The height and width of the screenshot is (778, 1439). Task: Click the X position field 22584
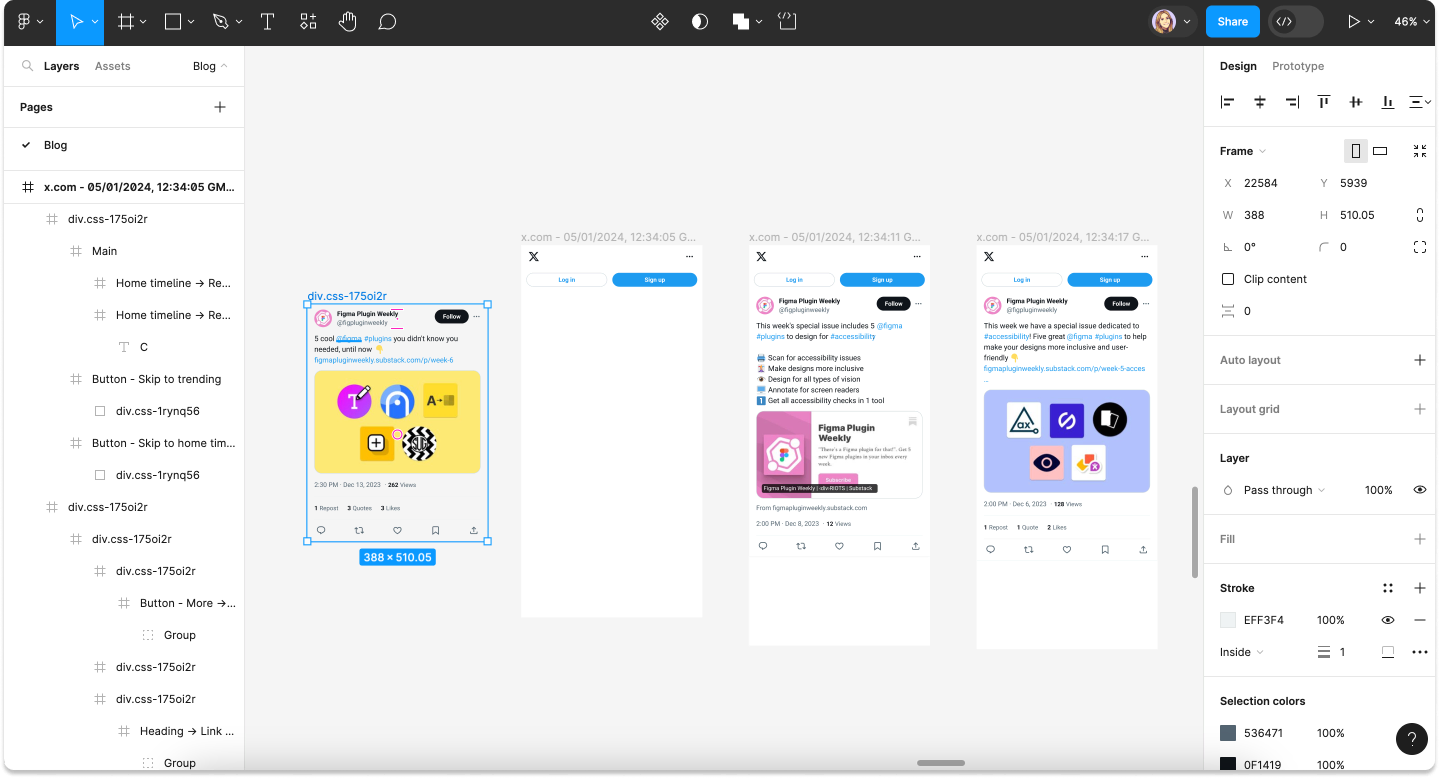(x=1262, y=183)
